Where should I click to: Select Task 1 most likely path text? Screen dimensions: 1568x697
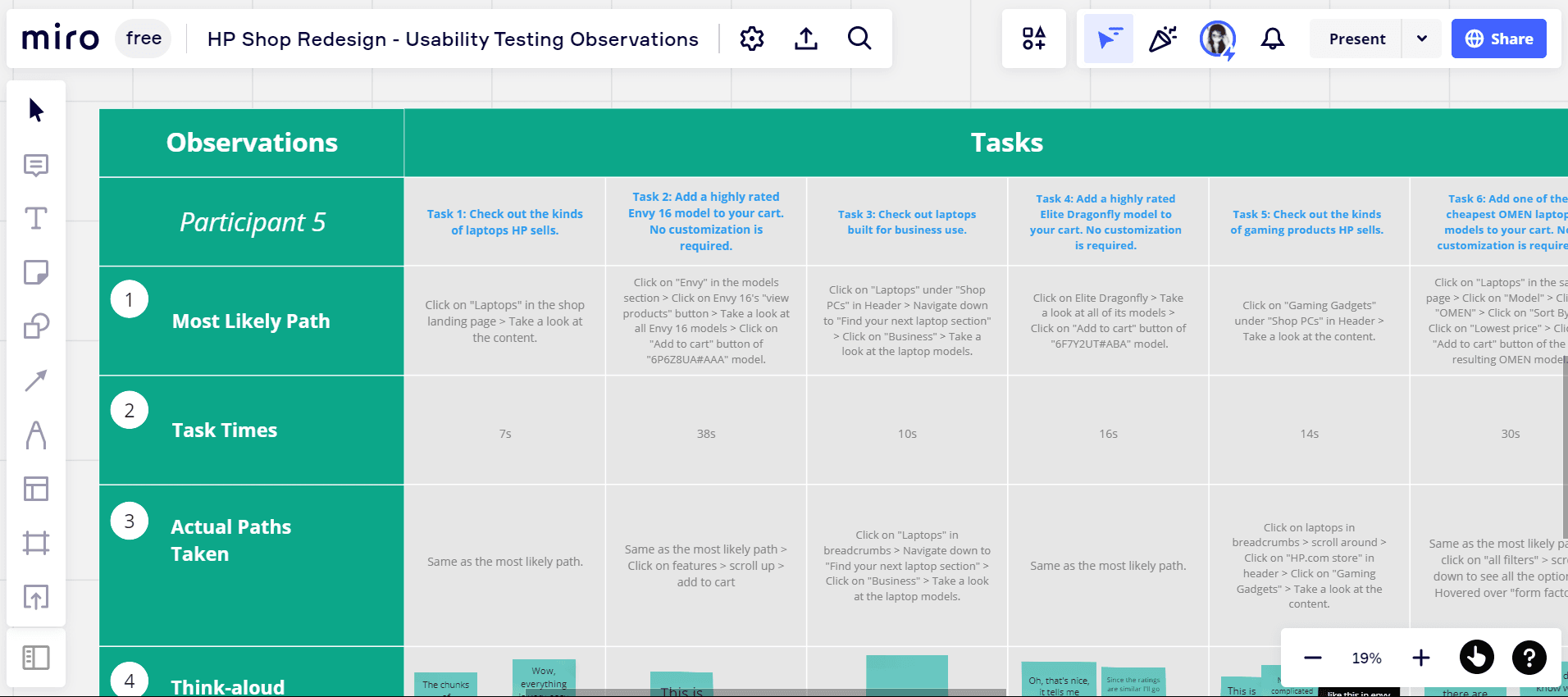tap(505, 321)
